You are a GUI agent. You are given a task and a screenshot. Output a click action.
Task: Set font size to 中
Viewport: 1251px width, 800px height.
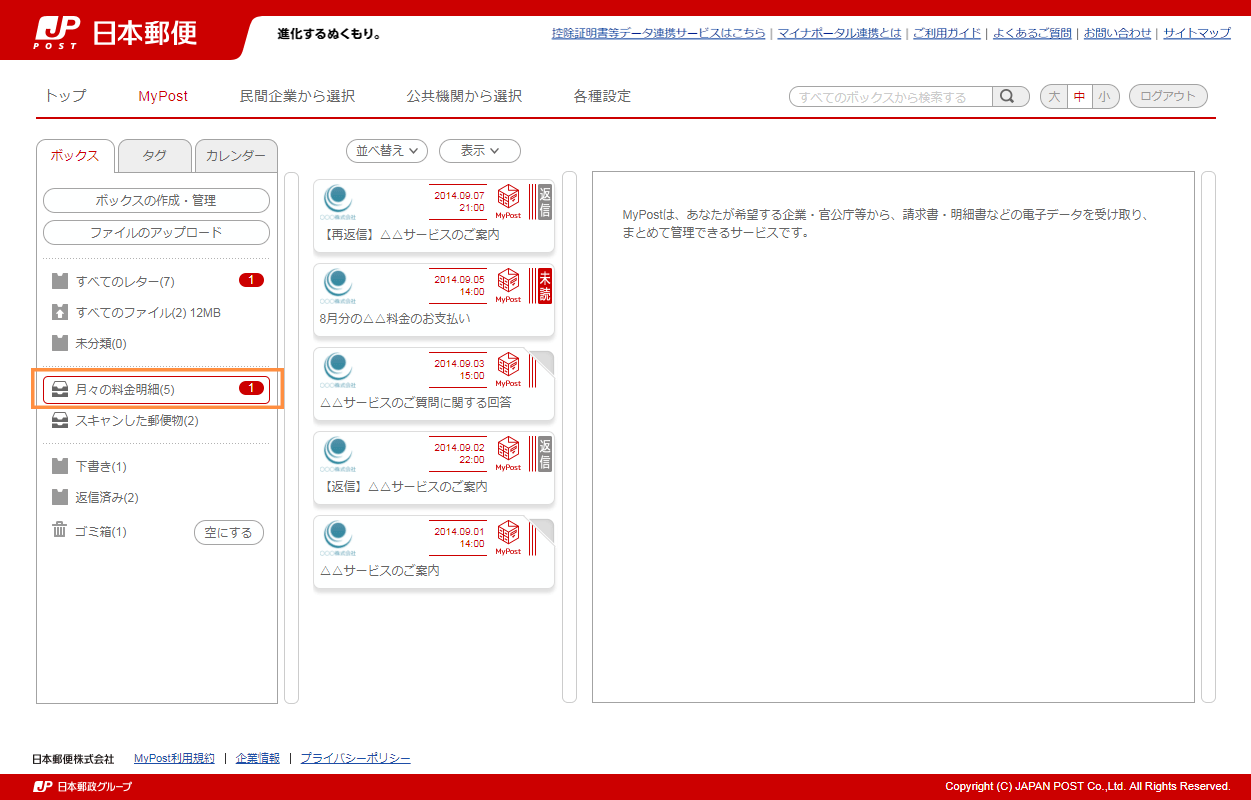coord(1079,97)
